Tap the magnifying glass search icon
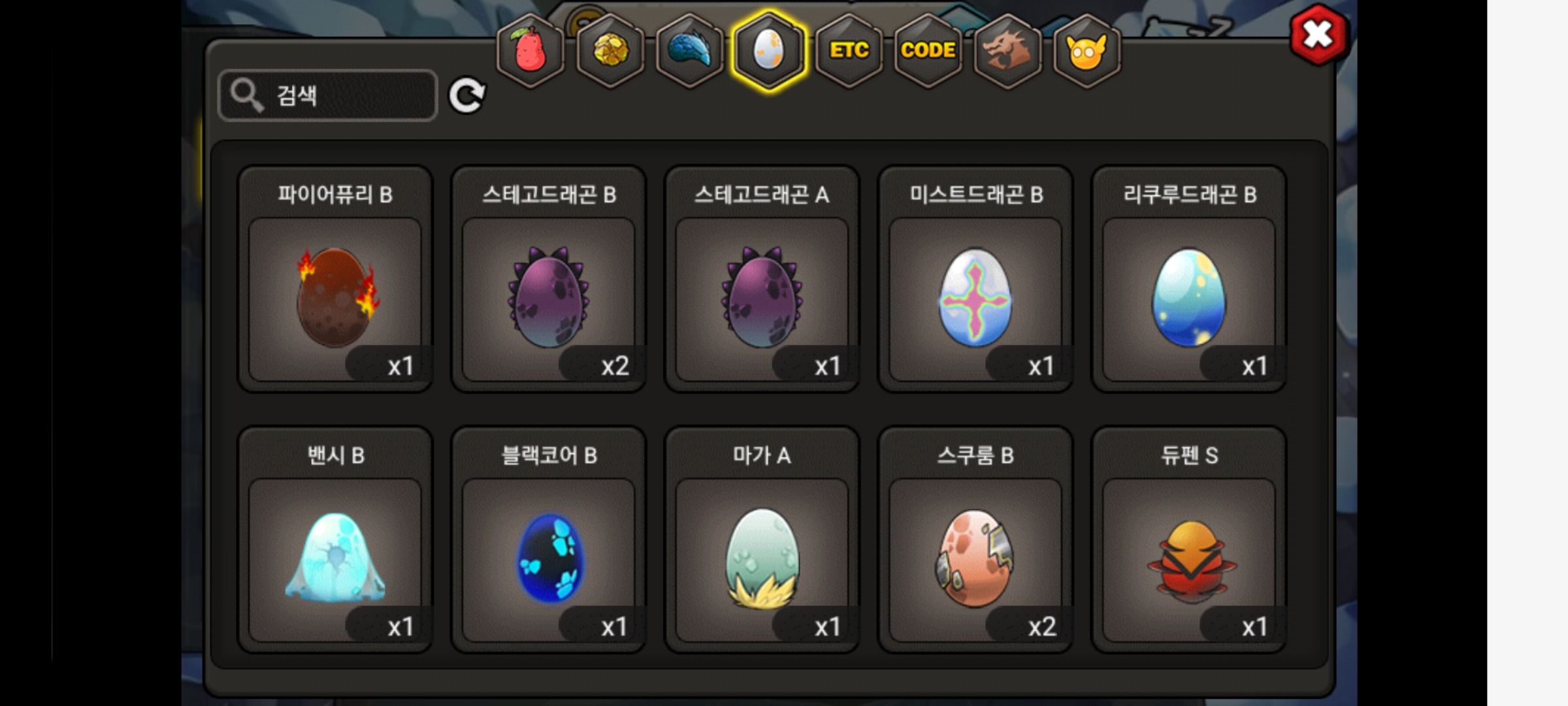1568x706 pixels. 246,96
